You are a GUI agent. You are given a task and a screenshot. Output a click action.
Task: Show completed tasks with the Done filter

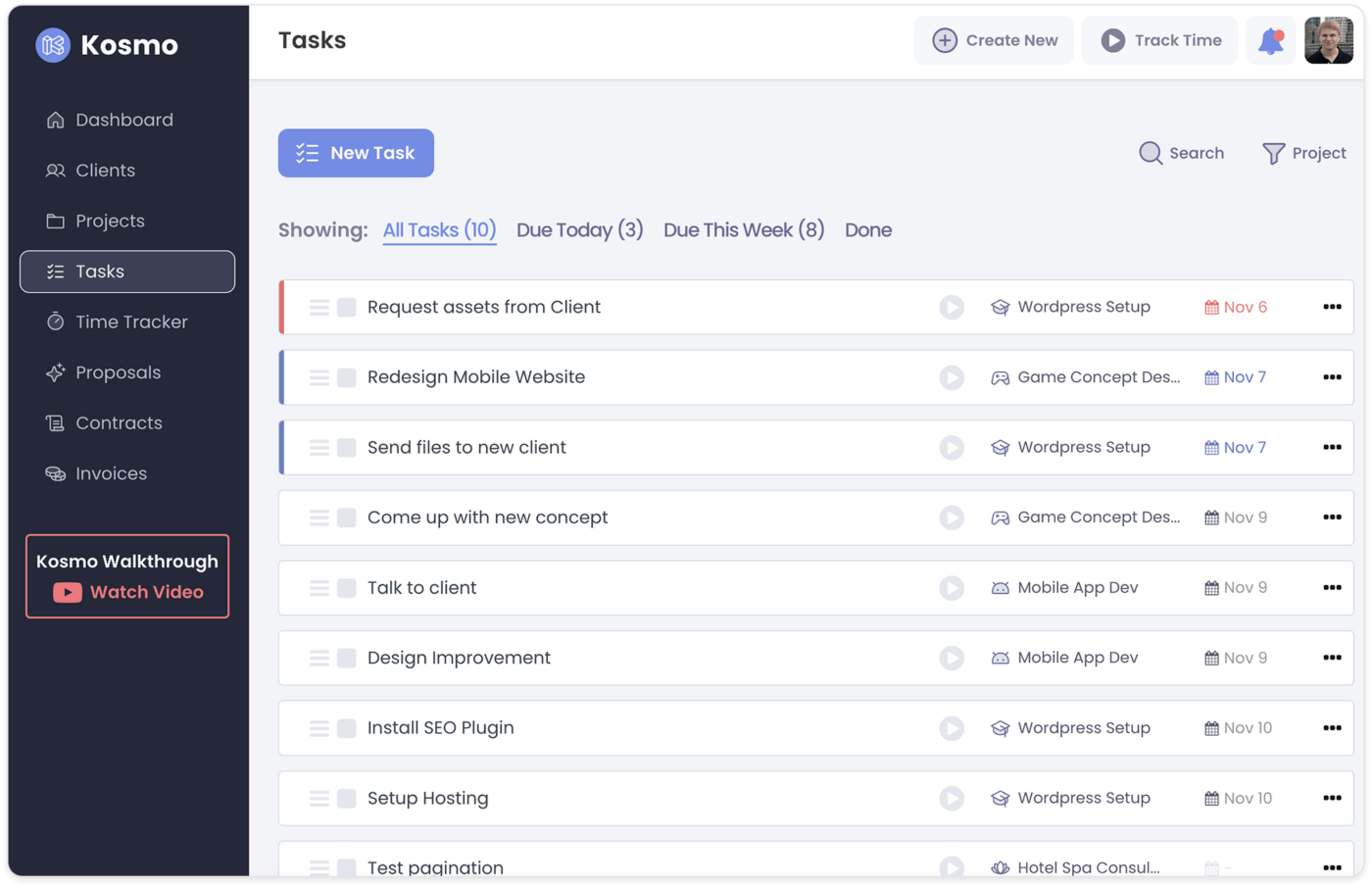pyautogui.click(x=868, y=229)
